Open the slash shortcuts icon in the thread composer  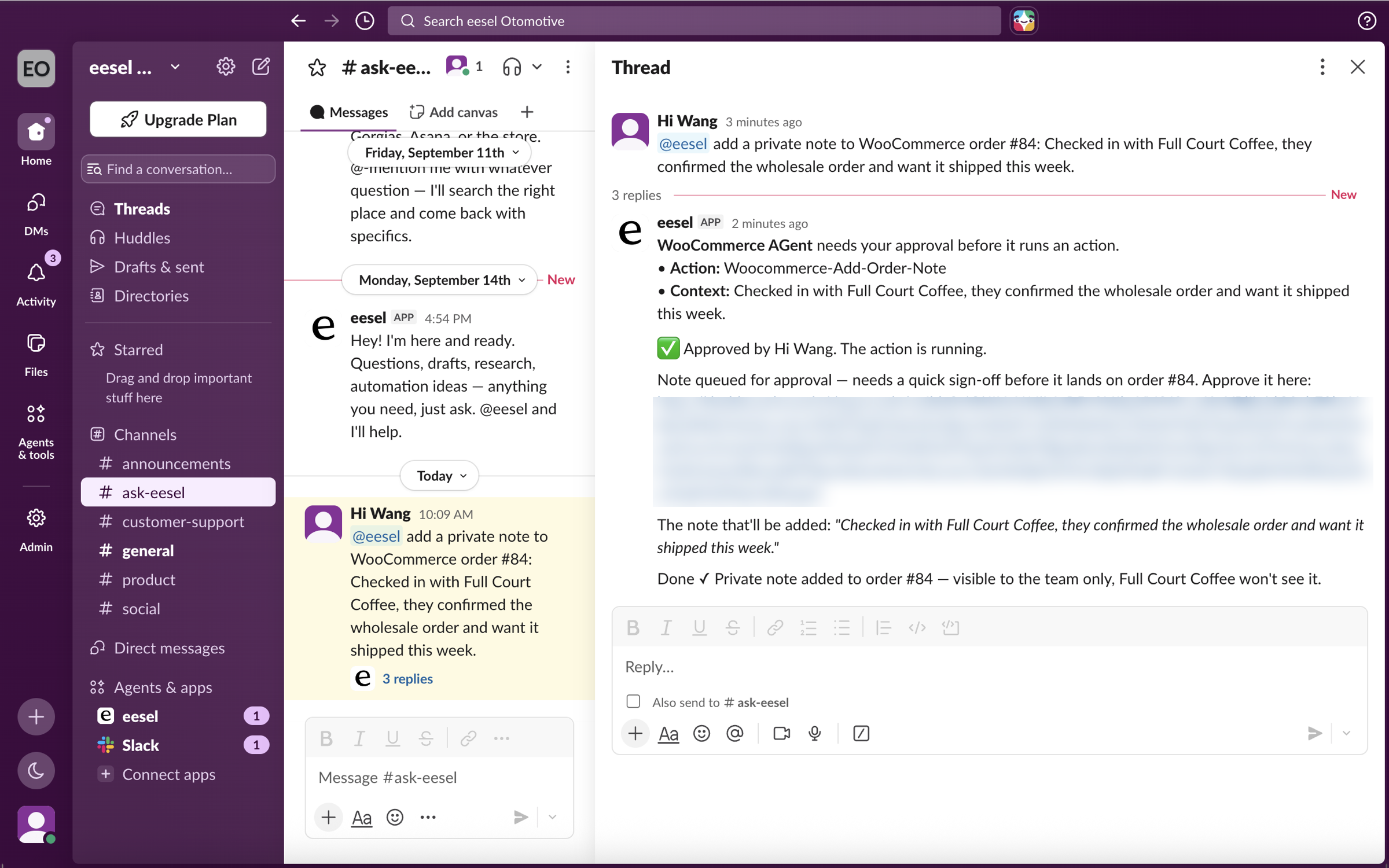pyautogui.click(x=861, y=734)
